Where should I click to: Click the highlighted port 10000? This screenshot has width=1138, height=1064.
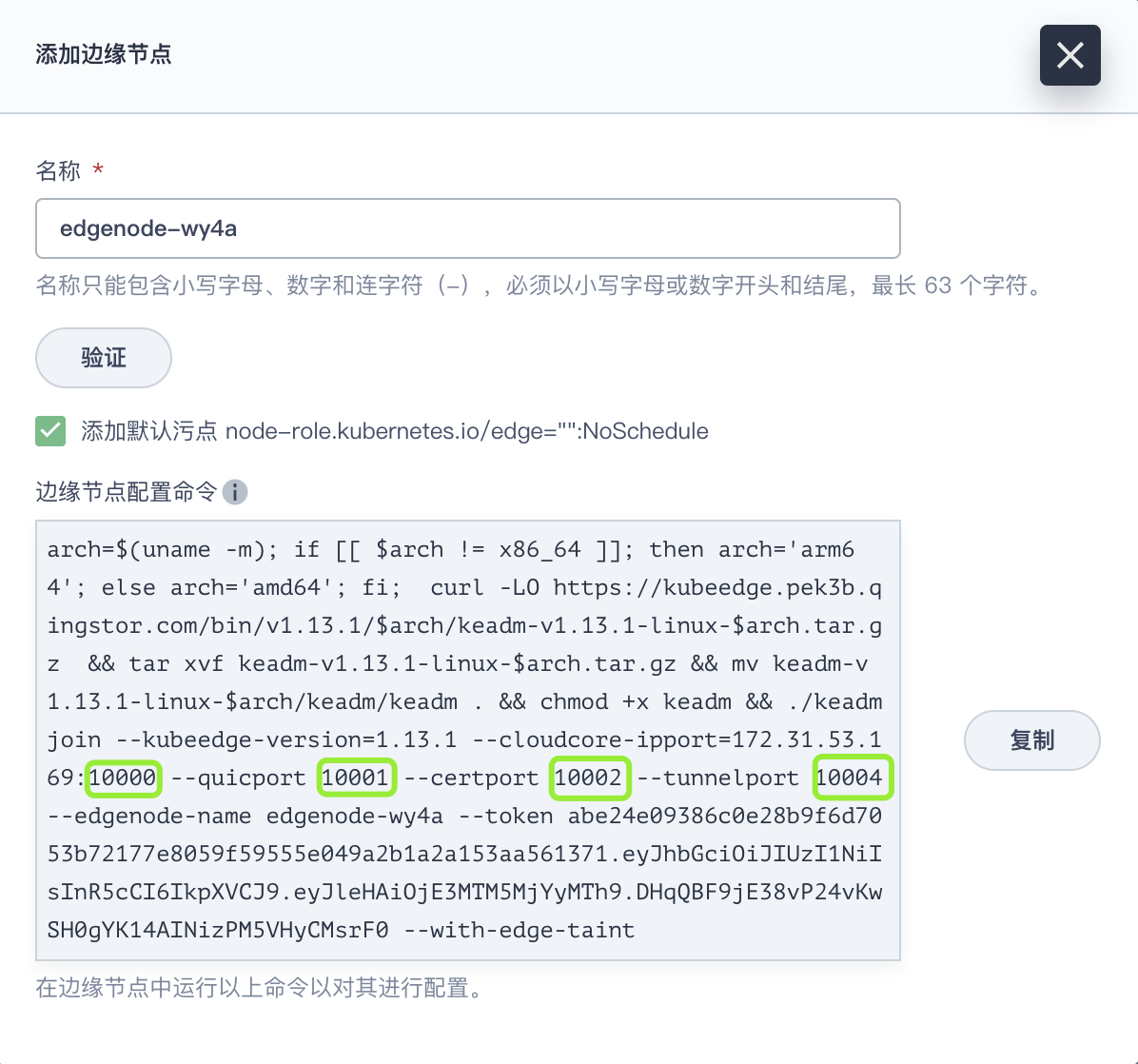point(123,778)
